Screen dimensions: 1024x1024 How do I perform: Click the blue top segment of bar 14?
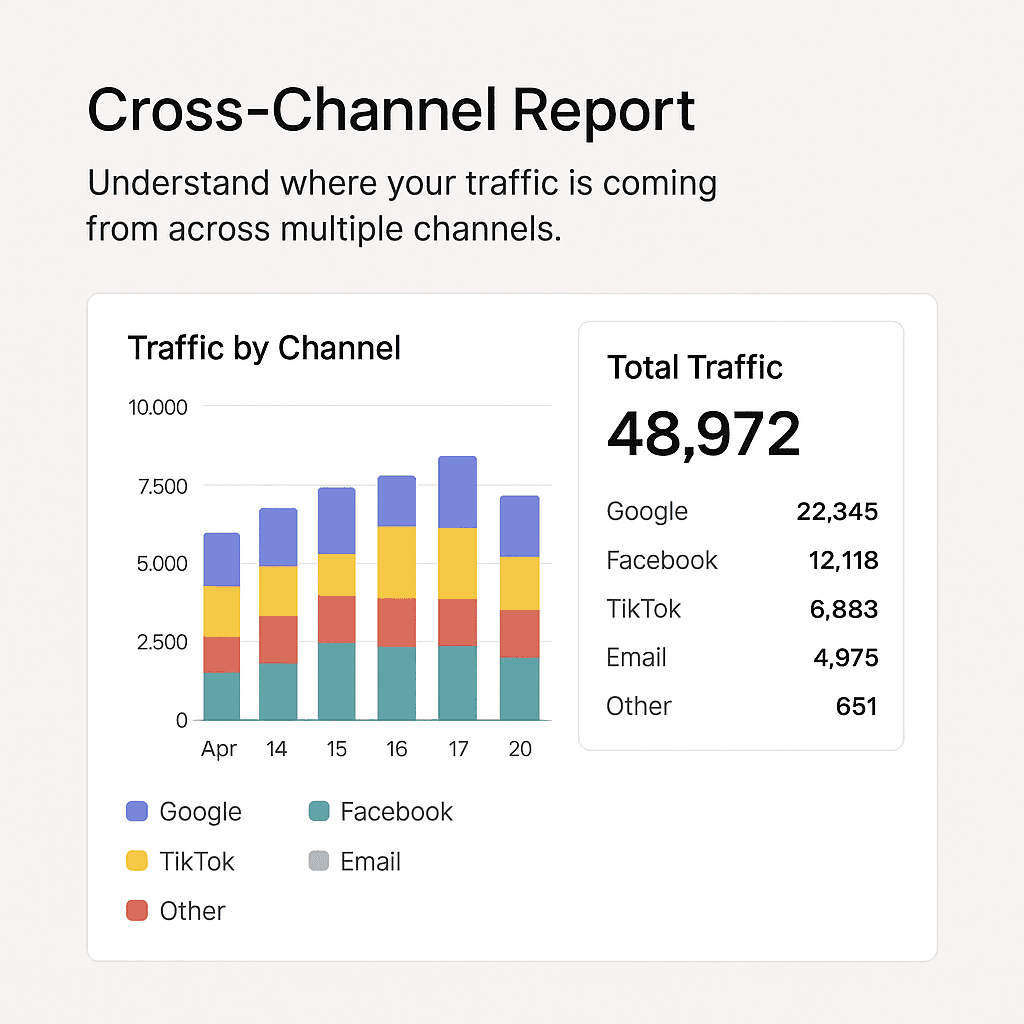pyautogui.click(x=278, y=537)
